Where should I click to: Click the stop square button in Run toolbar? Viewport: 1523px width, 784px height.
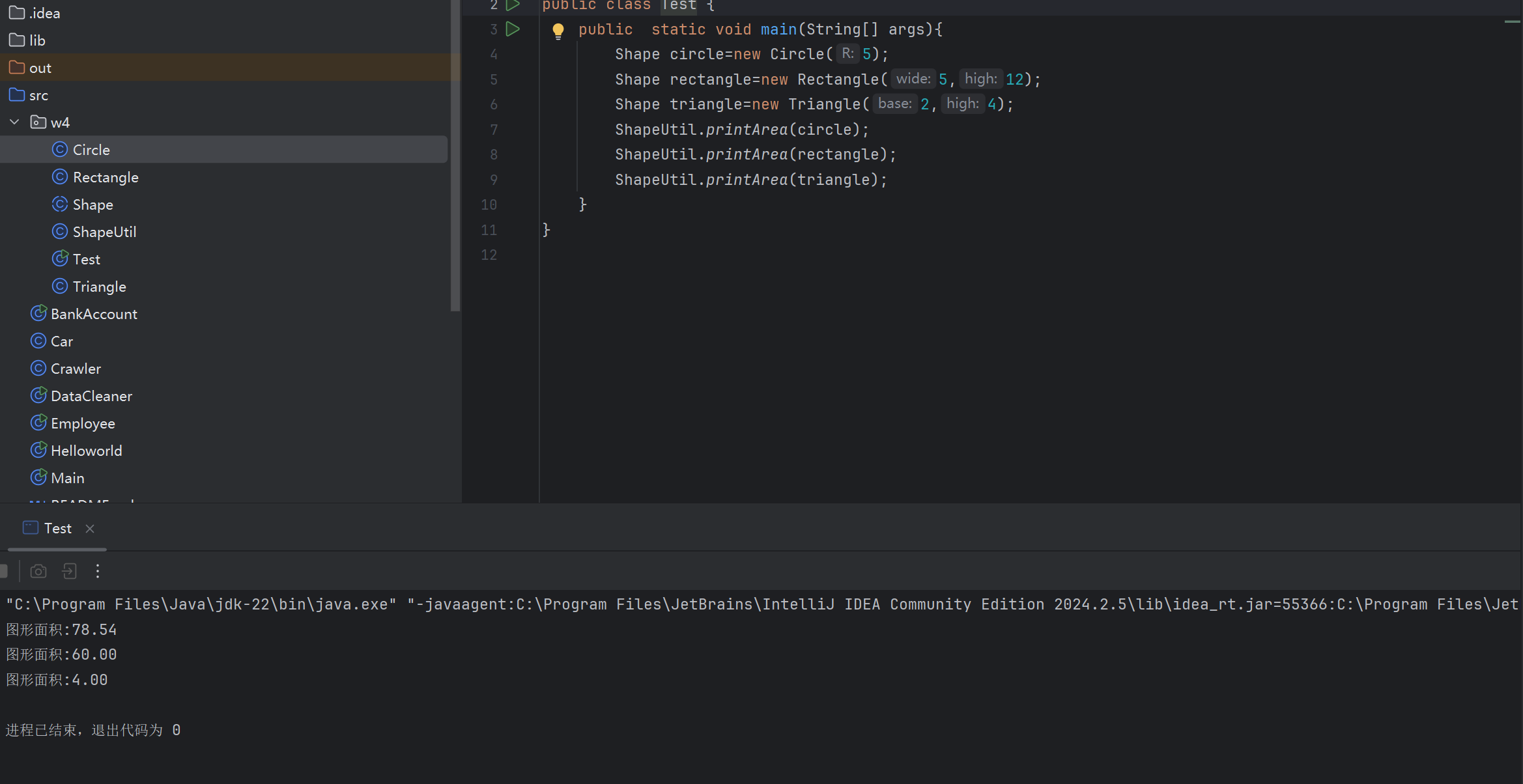(x=4, y=571)
